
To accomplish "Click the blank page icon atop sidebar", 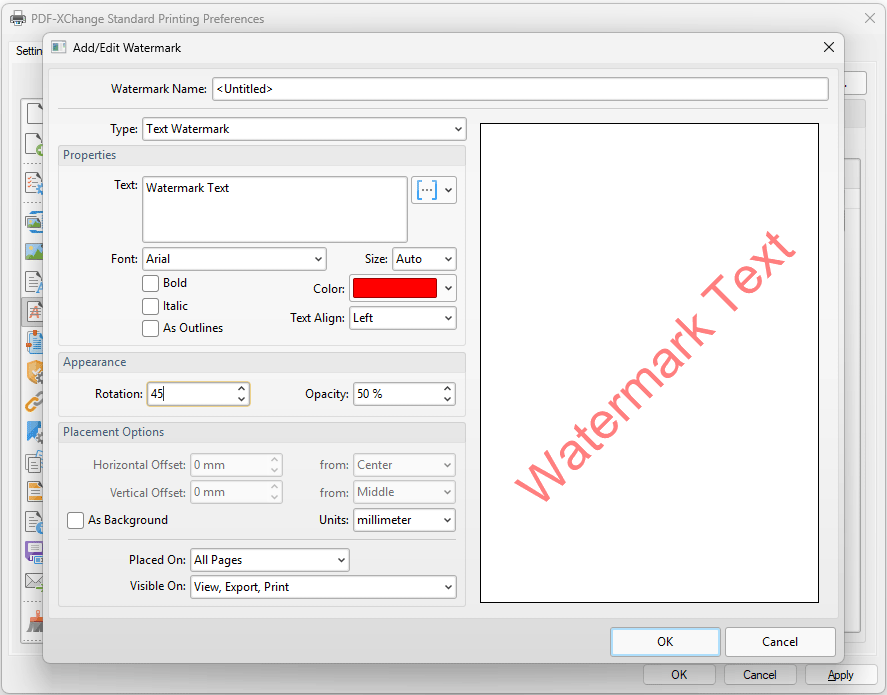I will coord(34,113).
